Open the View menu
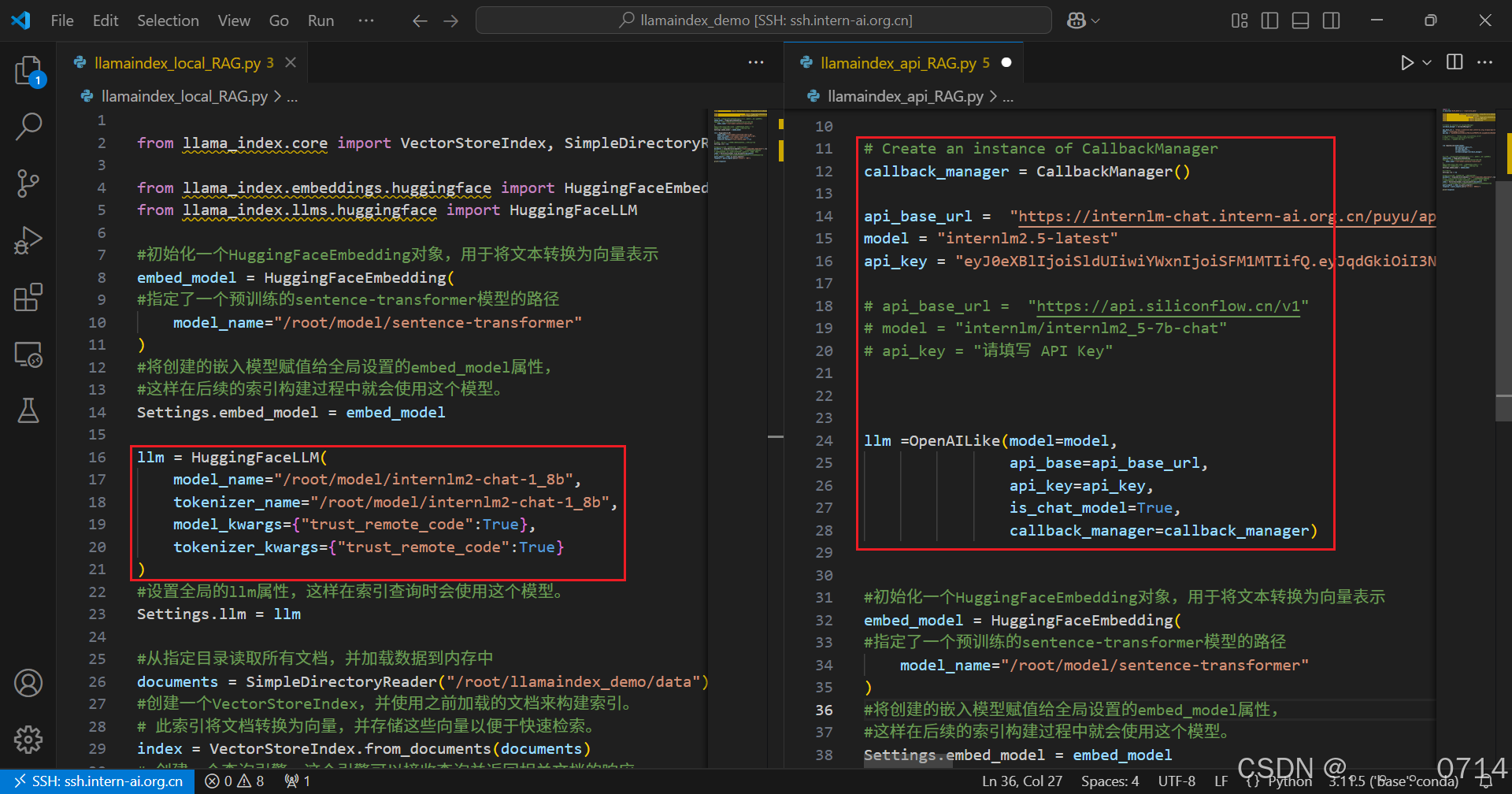 pos(234,20)
